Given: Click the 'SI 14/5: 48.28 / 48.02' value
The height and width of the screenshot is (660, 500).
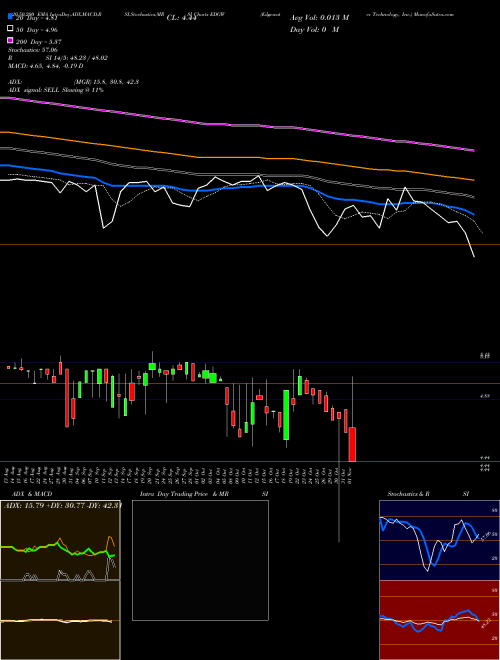Looking at the screenshot, I should pos(77,58).
